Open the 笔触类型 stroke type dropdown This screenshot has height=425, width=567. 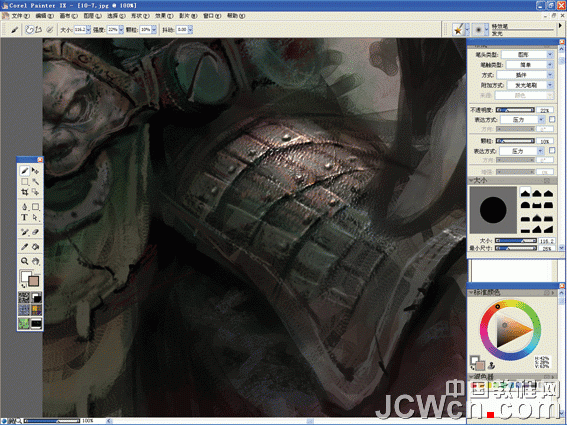click(x=530, y=65)
